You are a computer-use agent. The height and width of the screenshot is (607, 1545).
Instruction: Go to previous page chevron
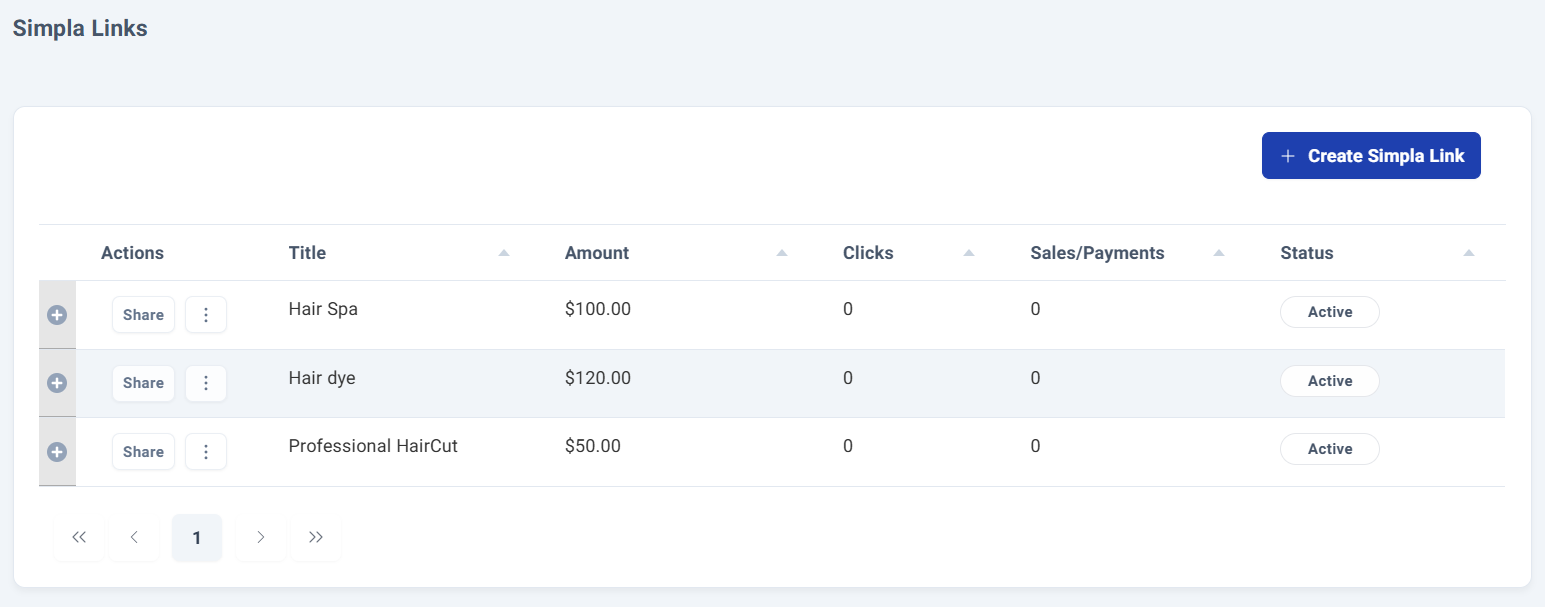pos(134,538)
